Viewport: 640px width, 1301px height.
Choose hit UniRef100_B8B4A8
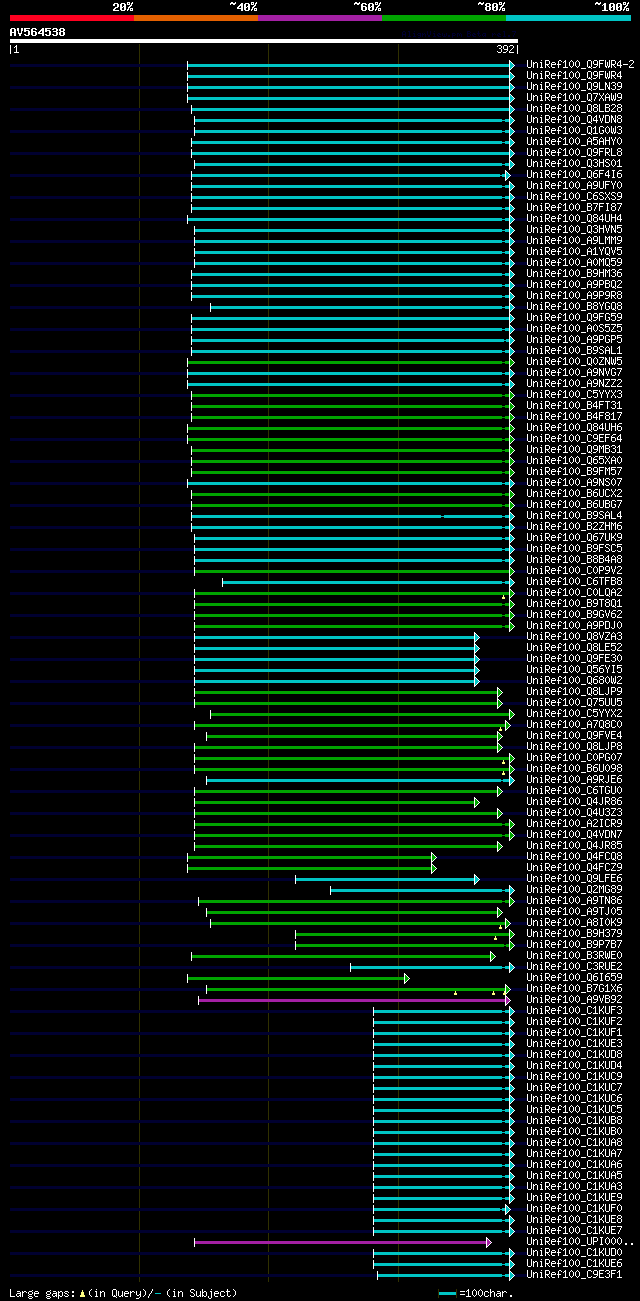click(574, 559)
